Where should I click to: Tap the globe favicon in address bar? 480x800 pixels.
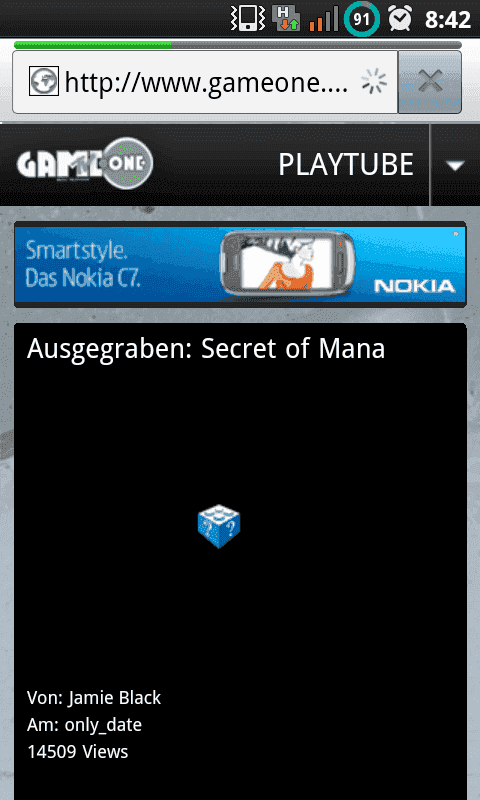point(43,81)
